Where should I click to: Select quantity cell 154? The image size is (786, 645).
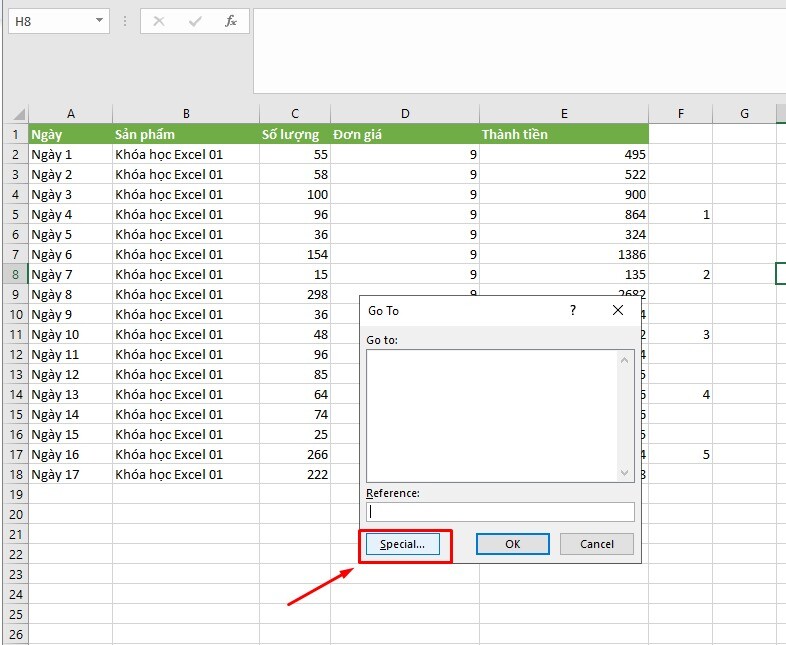pos(295,254)
